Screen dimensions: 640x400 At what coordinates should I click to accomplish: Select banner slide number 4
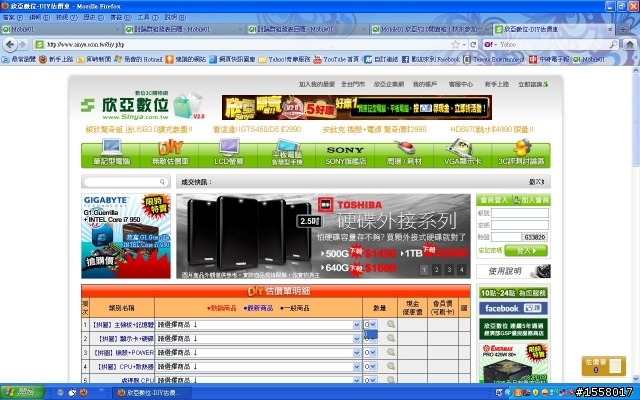461,269
